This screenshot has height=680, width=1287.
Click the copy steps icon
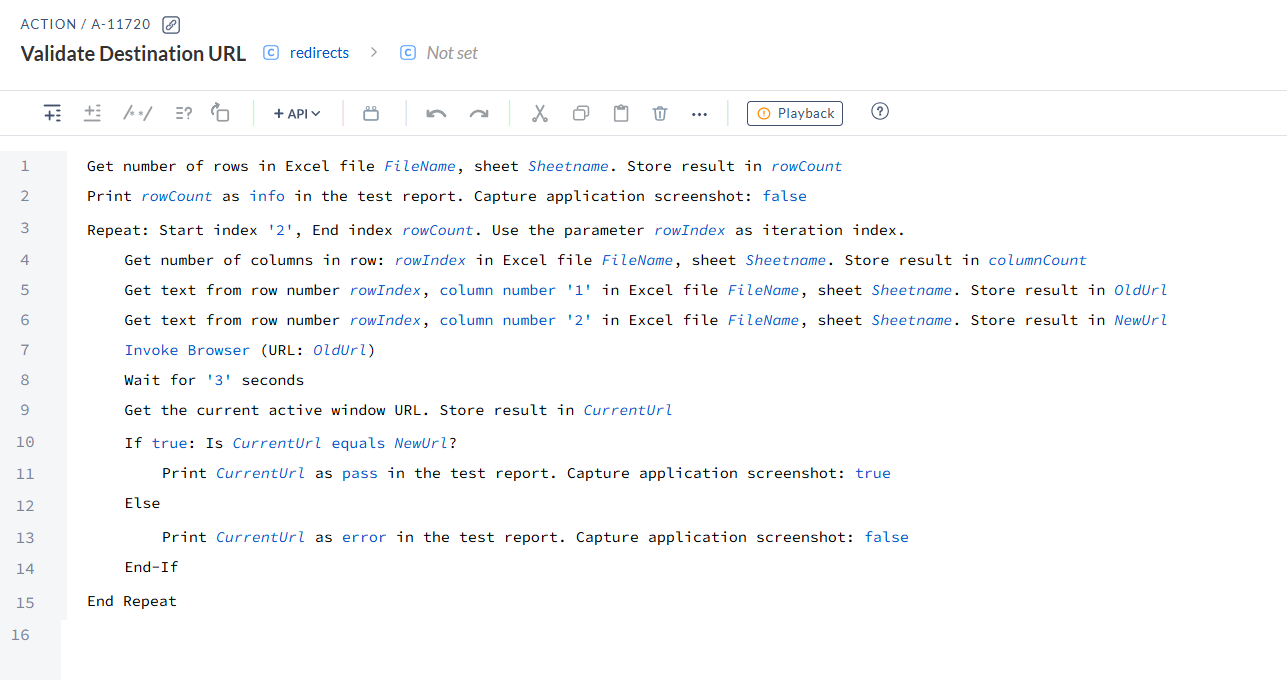click(x=580, y=113)
